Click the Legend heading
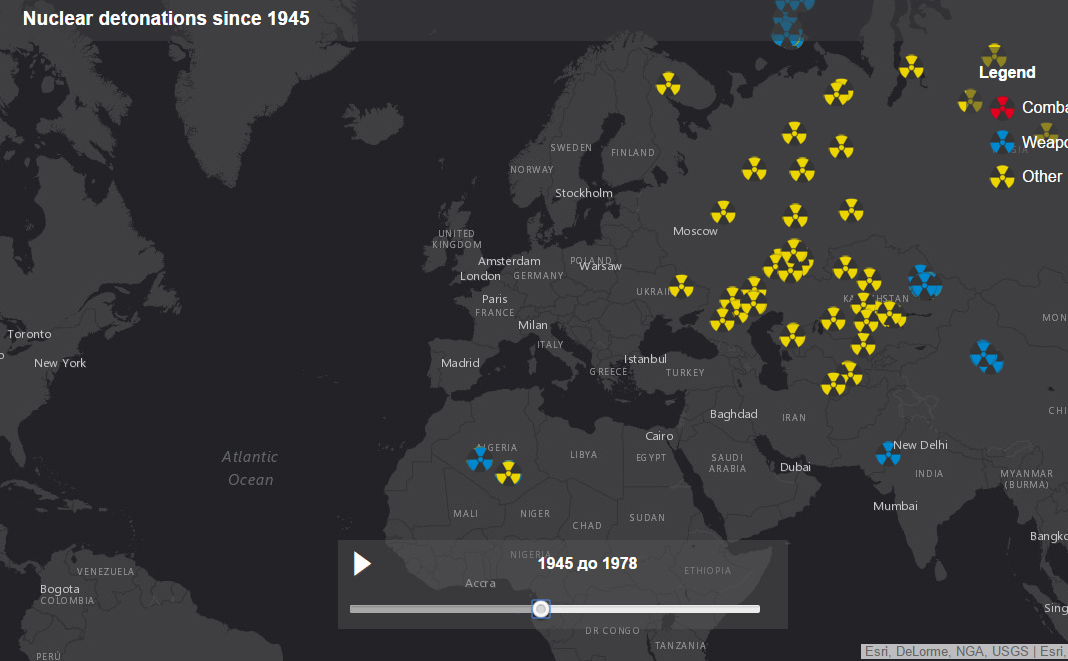Image resolution: width=1068 pixels, height=661 pixels. [1007, 73]
